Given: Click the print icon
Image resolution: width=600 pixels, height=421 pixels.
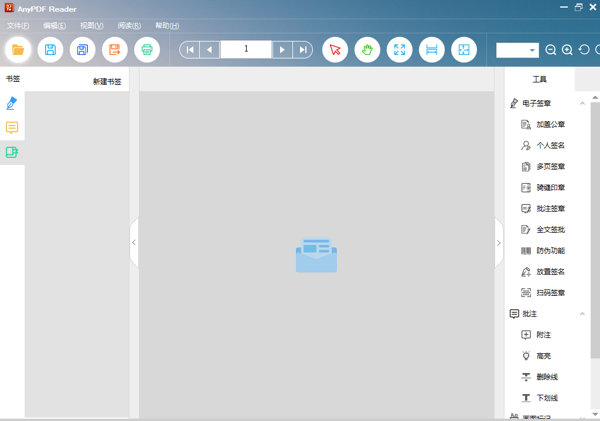Looking at the screenshot, I should [147, 50].
